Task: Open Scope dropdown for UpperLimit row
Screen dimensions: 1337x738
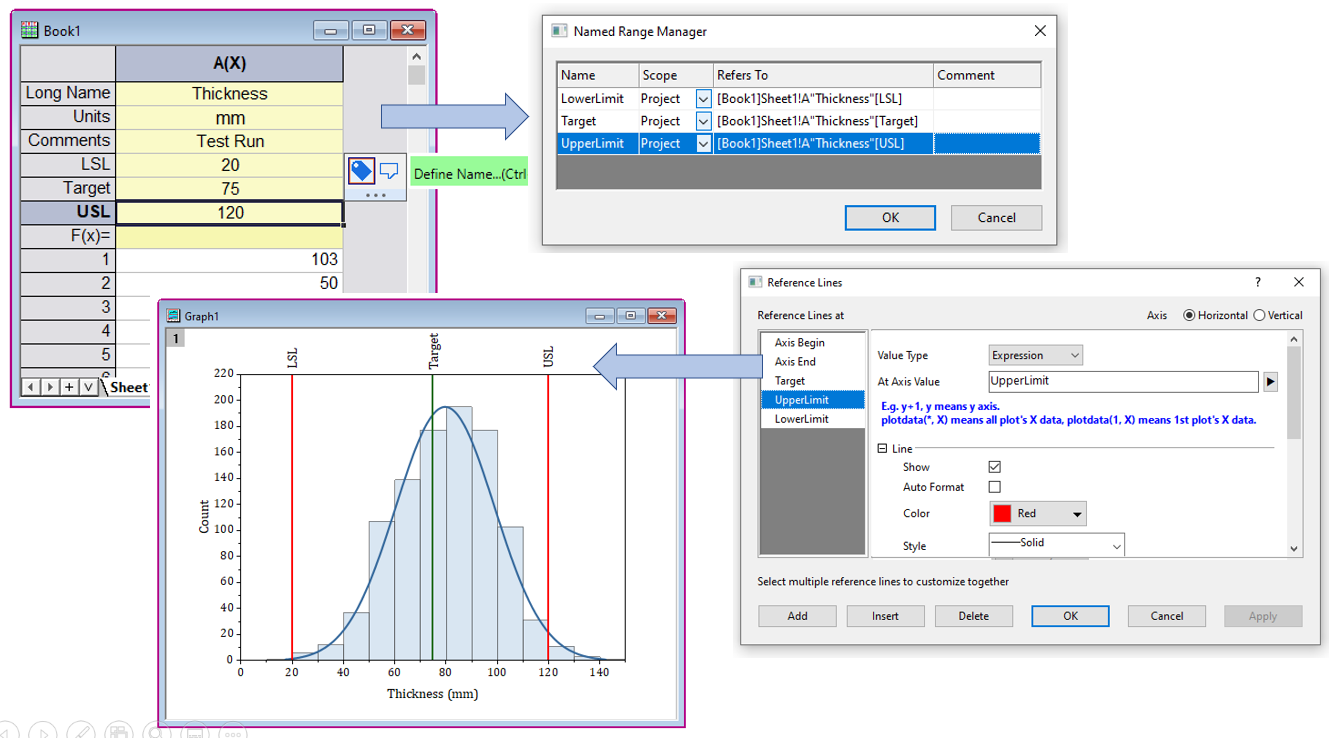Action: [703, 144]
